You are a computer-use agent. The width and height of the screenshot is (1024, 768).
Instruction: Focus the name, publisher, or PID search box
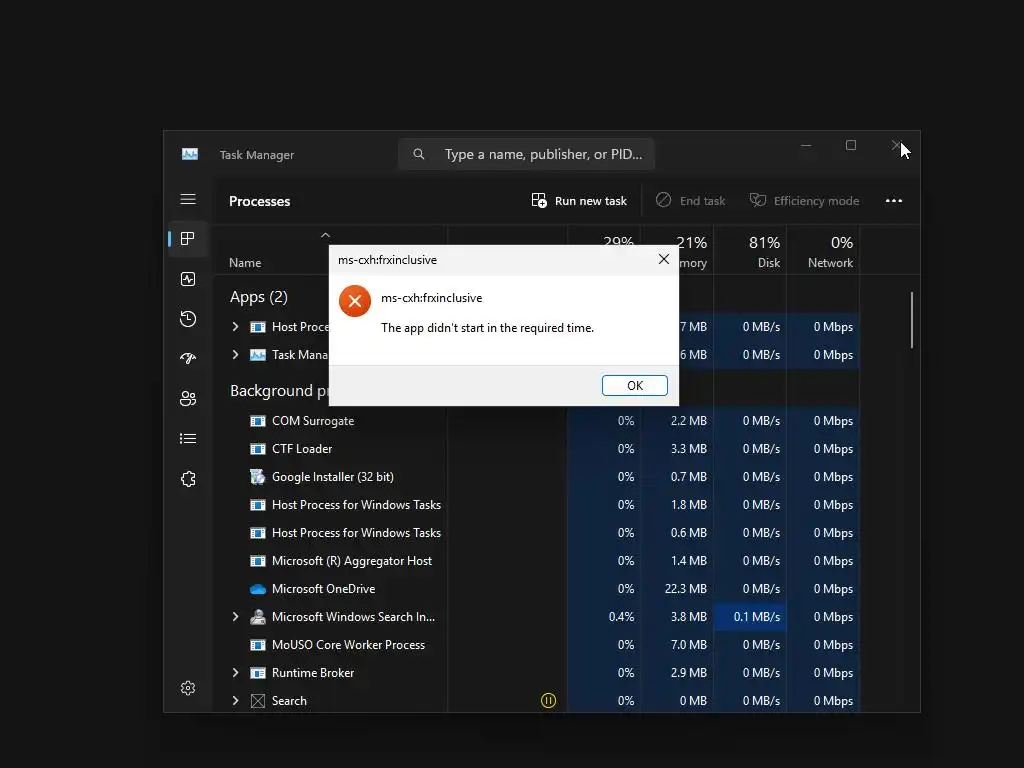point(526,154)
